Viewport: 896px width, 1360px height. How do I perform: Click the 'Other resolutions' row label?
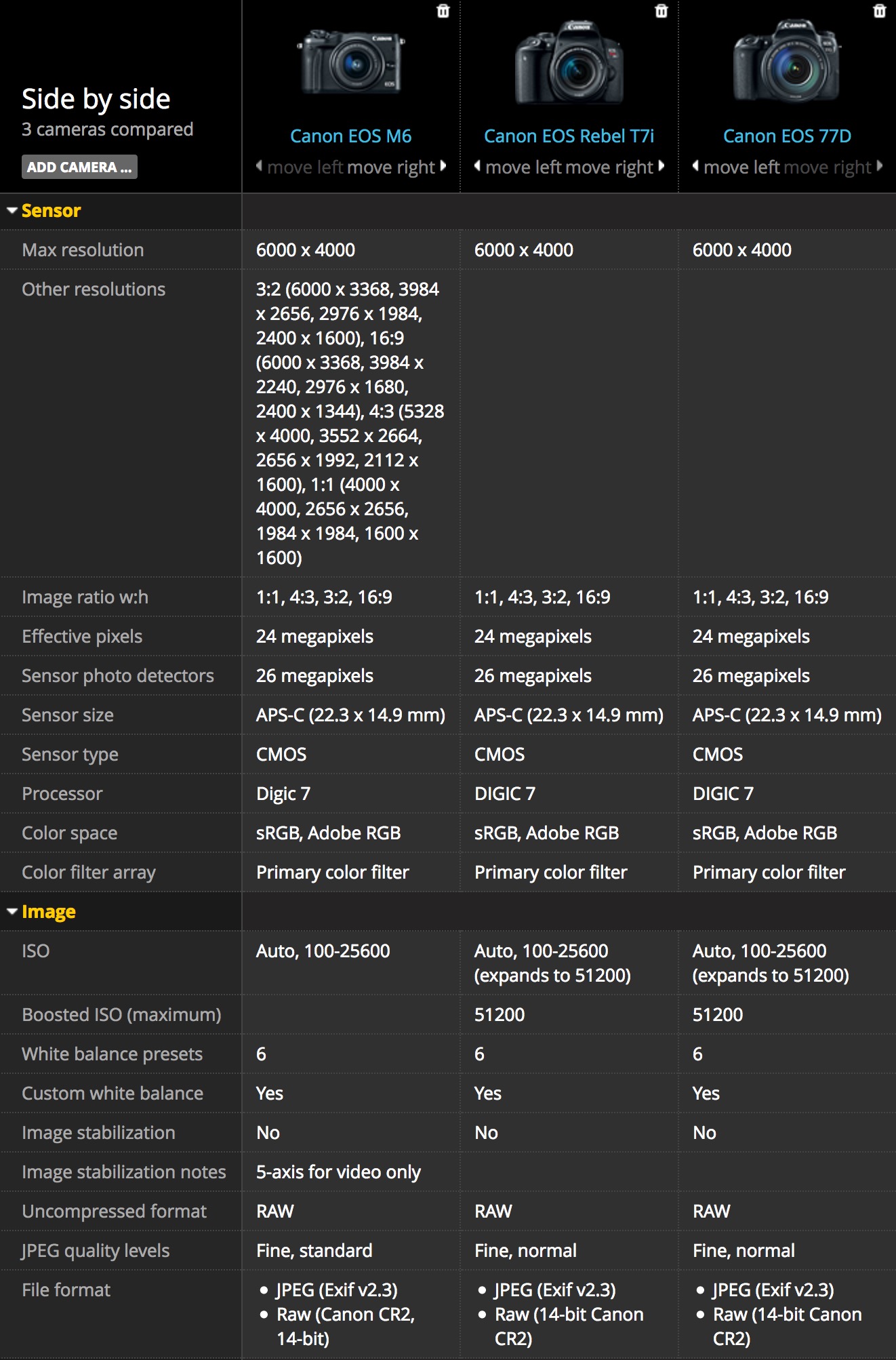pyautogui.click(x=94, y=289)
